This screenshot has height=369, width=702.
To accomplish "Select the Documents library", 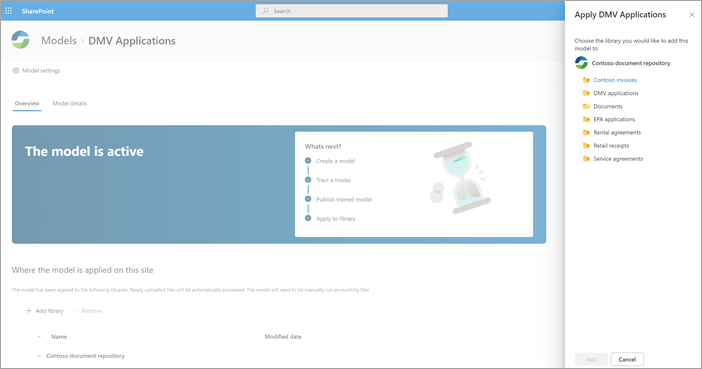I will [x=608, y=107].
